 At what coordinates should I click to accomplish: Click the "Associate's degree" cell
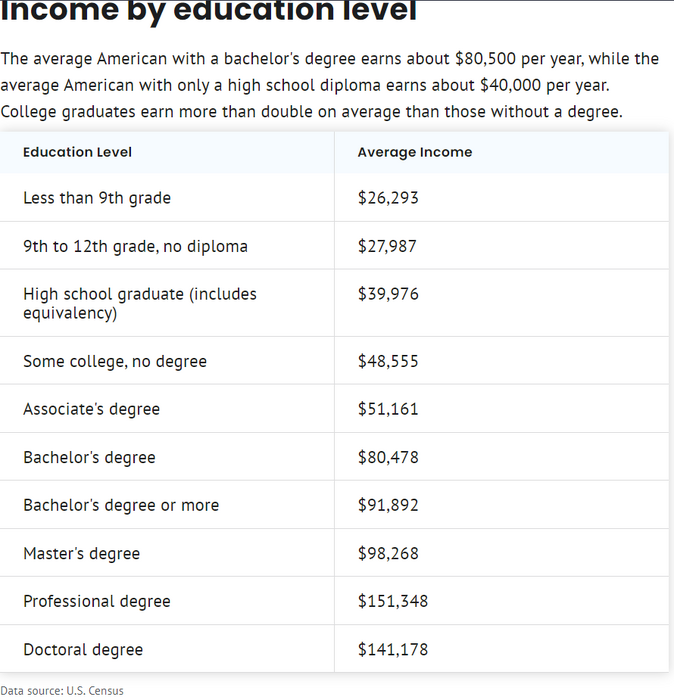(91, 409)
